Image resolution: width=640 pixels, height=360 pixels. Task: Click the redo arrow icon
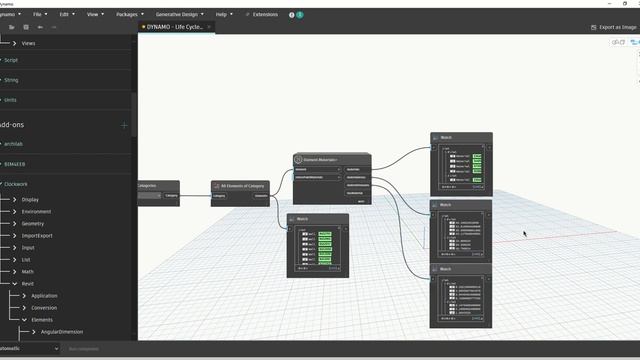(54, 27)
